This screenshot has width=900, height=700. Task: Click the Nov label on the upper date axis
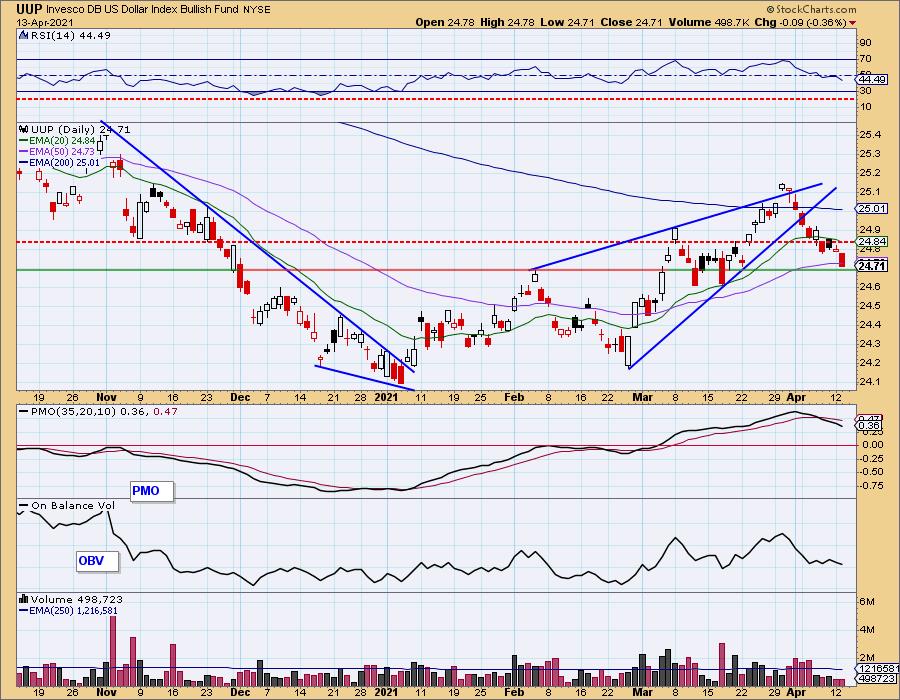106,397
